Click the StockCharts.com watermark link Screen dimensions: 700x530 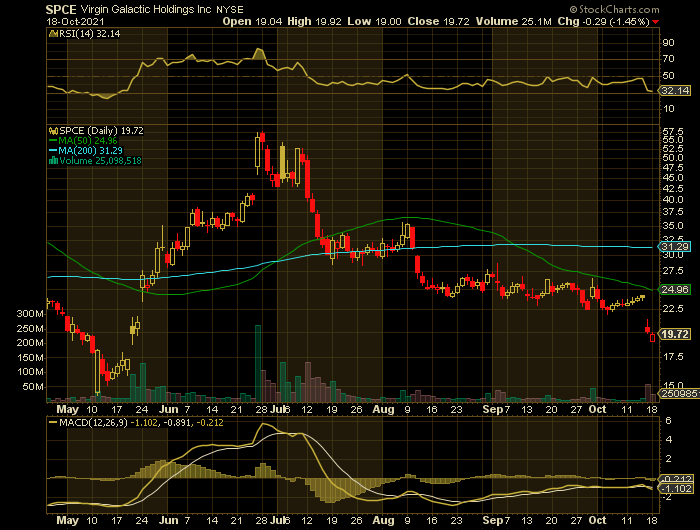coord(614,9)
